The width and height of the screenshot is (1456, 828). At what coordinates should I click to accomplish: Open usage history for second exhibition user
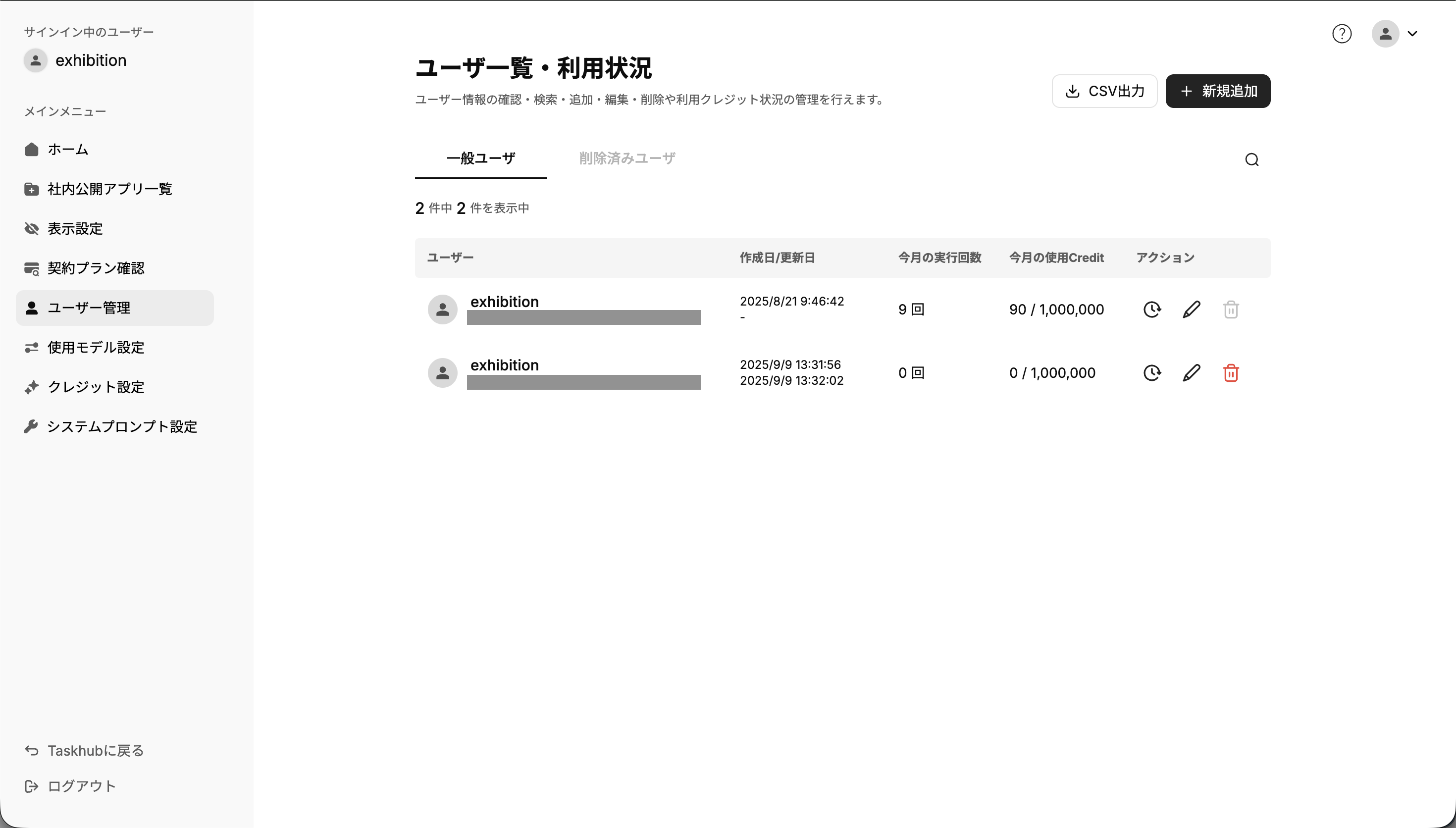[1152, 373]
